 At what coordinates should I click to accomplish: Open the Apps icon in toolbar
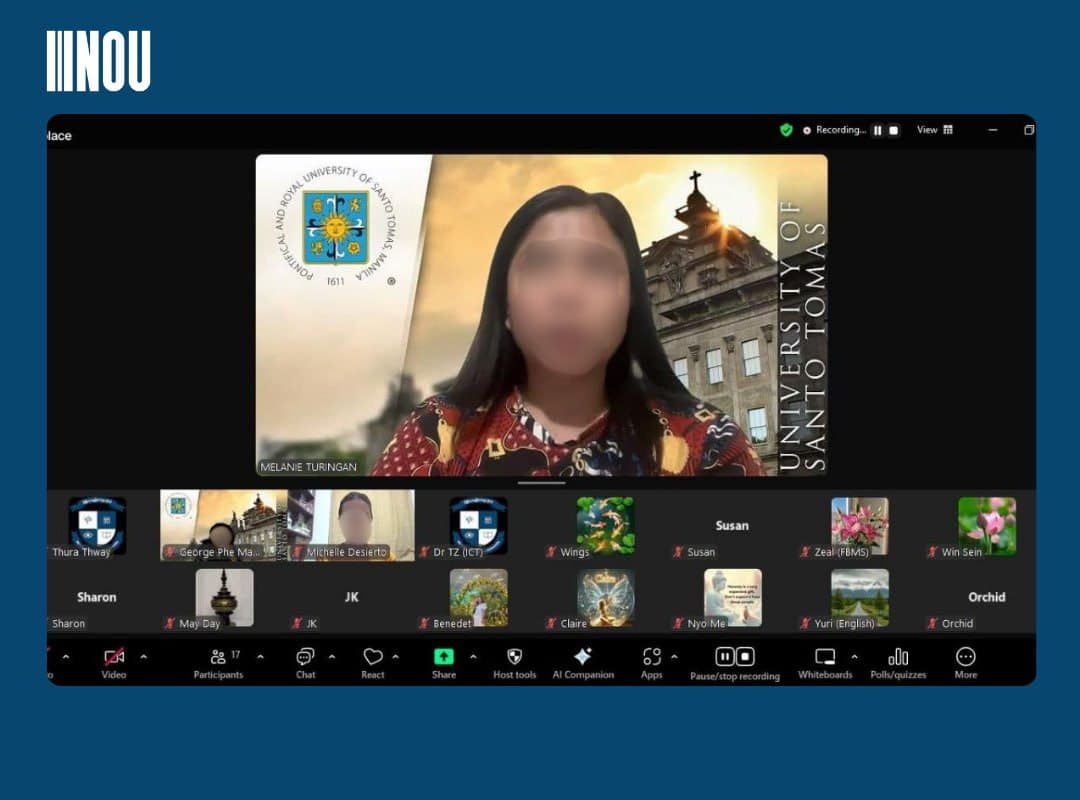pos(652,657)
